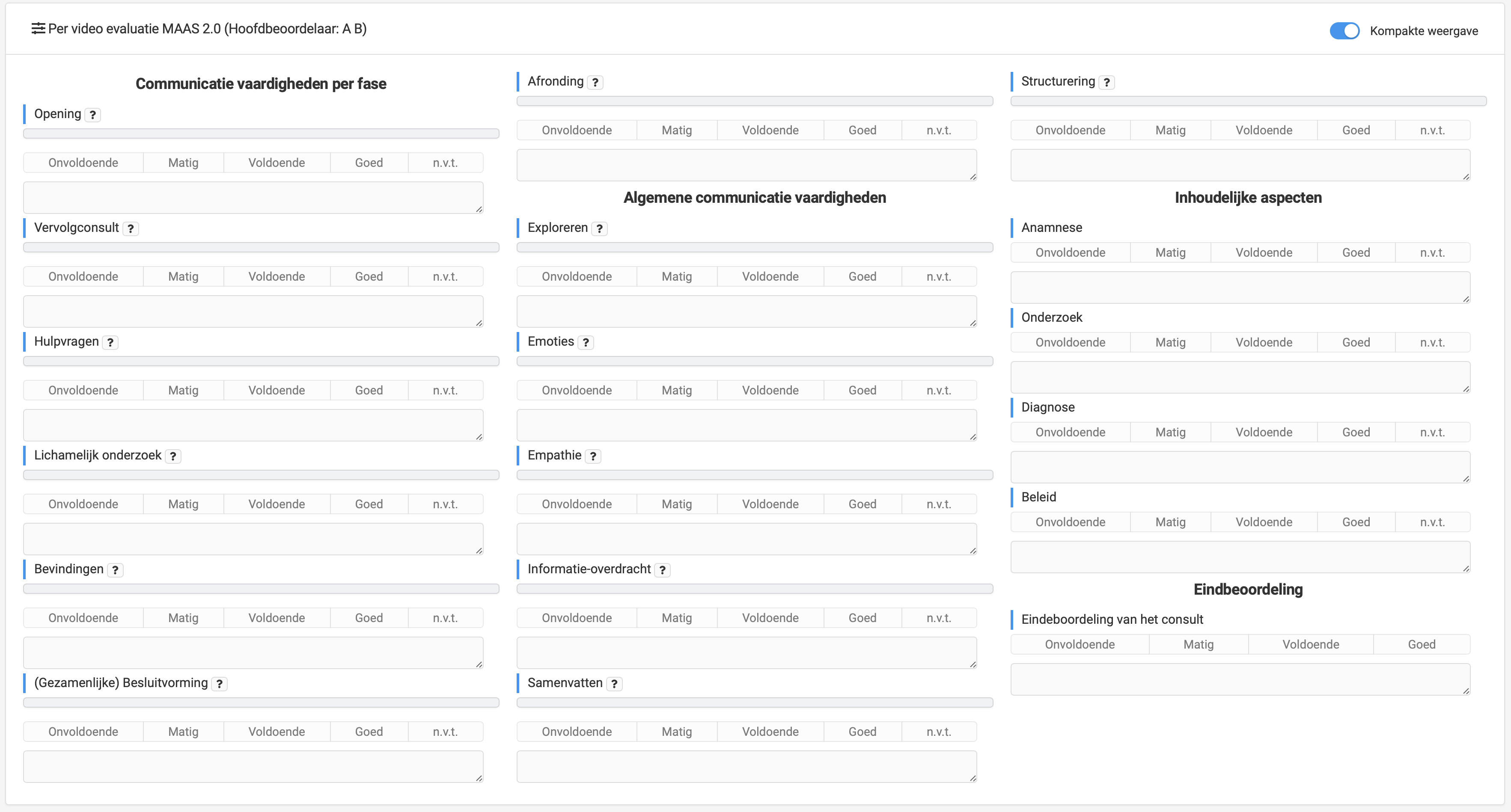Show help for Informatie-overdracht

click(662, 570)
